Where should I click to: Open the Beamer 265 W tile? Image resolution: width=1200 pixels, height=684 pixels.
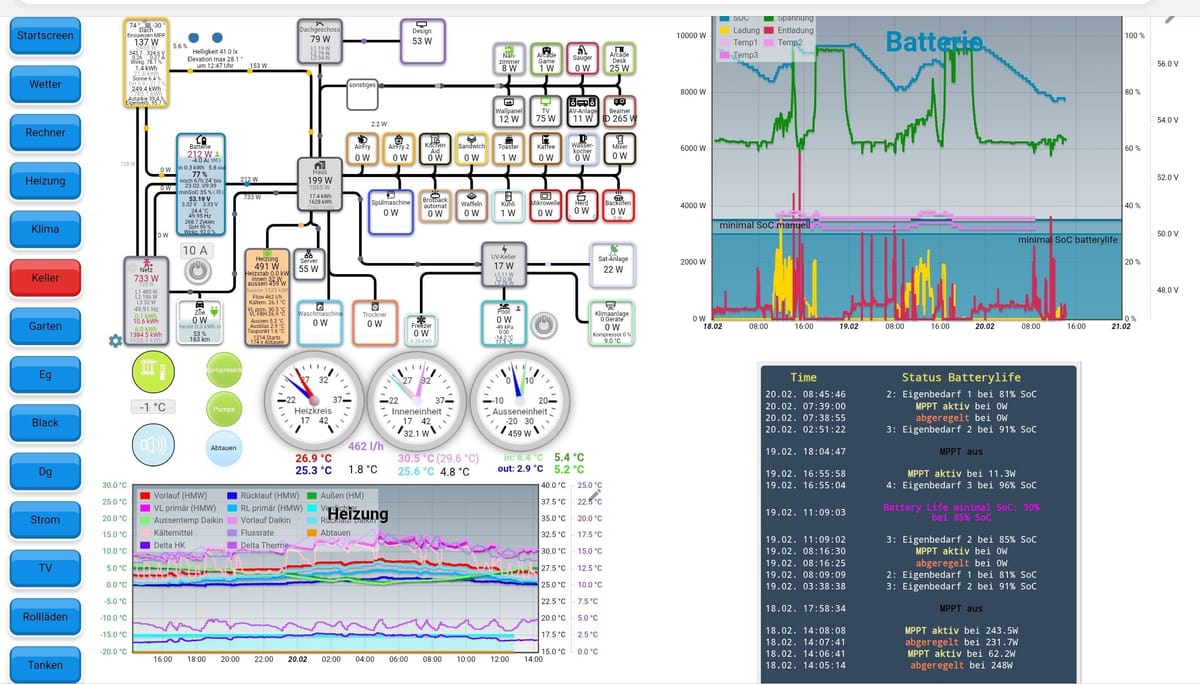(x=620, y=111)
